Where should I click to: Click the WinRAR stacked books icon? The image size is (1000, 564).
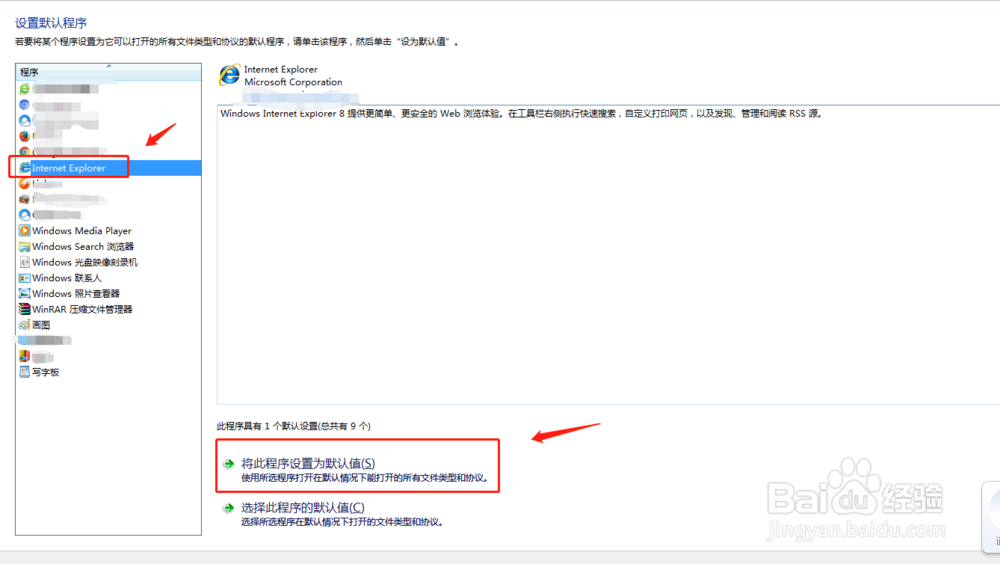(24, 309)
